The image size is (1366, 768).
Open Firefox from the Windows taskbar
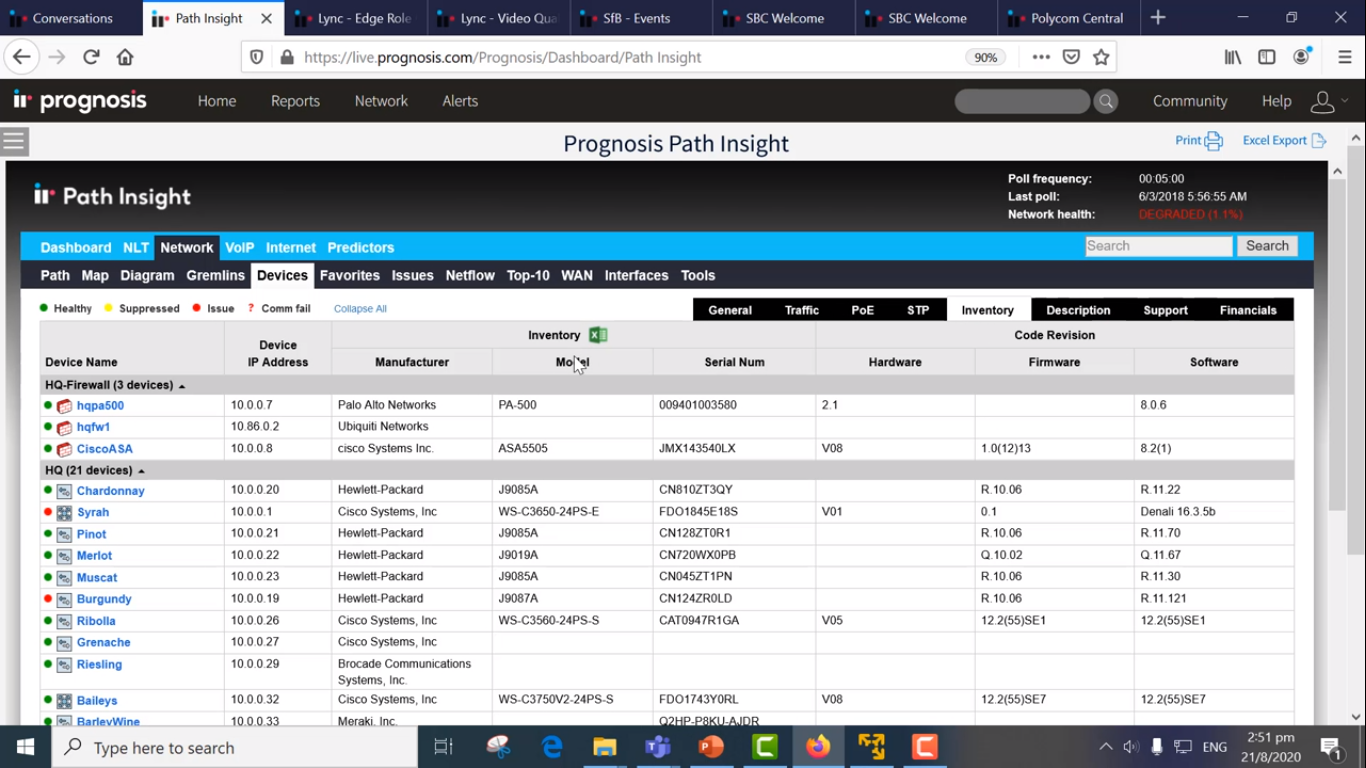click(x=818, y=747)
